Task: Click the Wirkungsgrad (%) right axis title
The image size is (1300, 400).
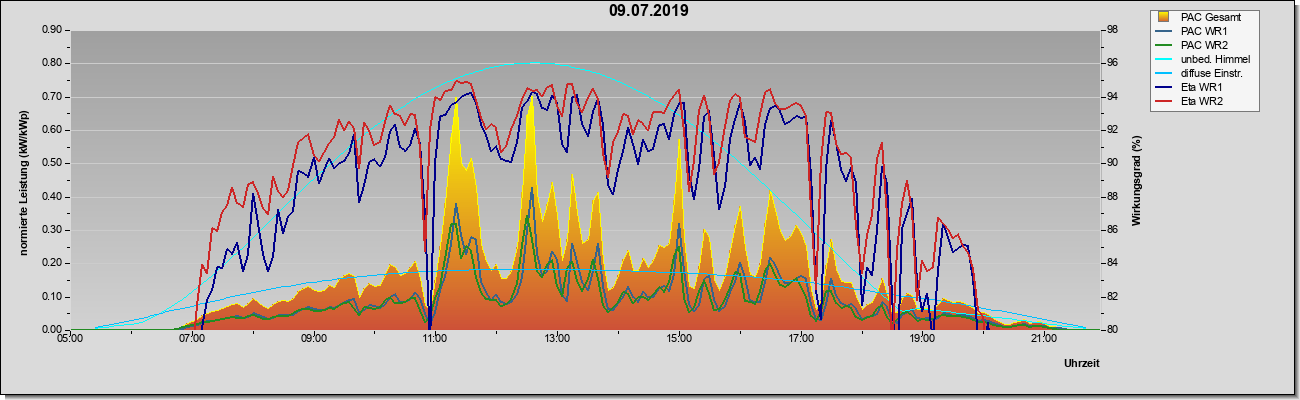Action: coord(1137,180)
